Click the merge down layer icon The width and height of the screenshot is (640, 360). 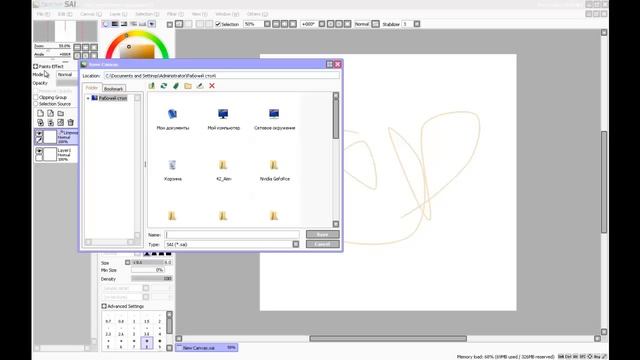click(51, 122)
